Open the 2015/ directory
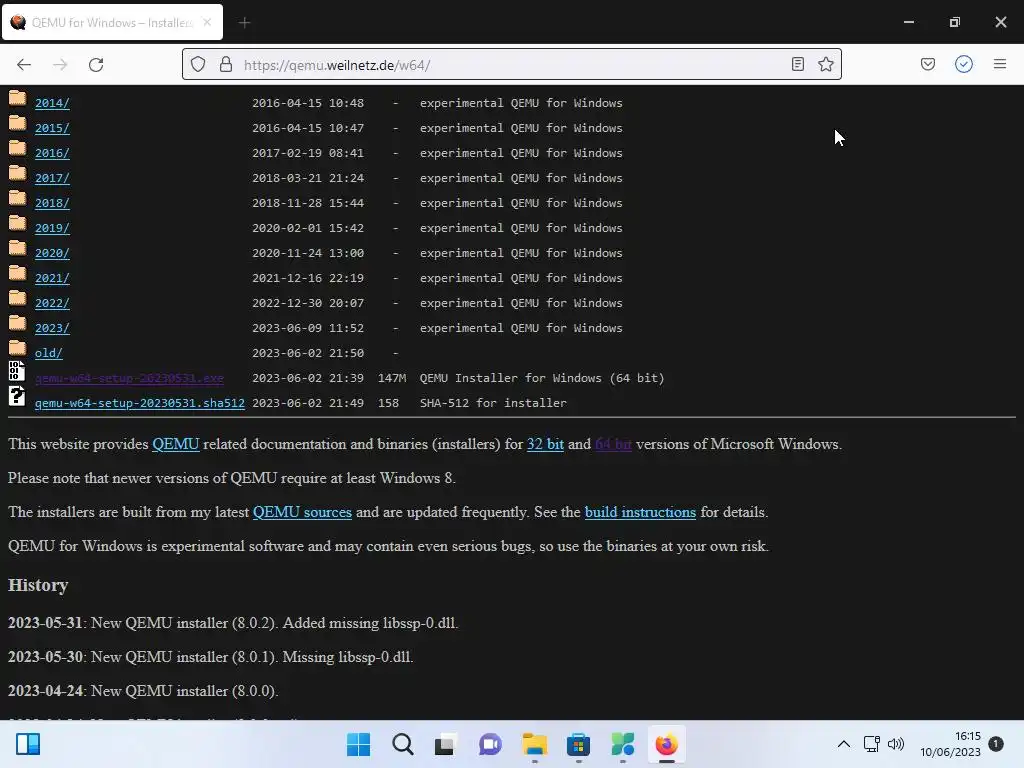The width and height of the screenshot is (1024, 768). (52, 128)
